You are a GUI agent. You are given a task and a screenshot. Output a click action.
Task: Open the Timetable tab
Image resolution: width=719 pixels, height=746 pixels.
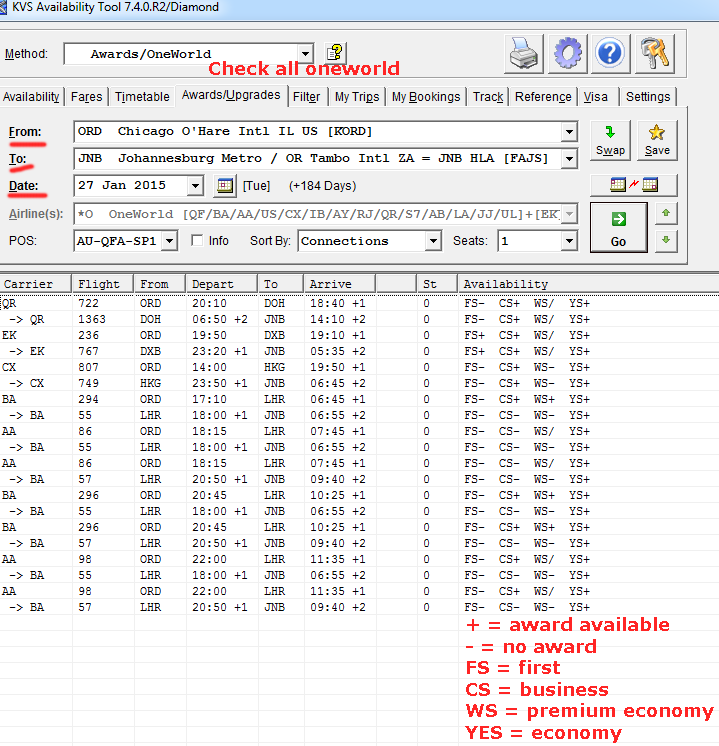pos(142,97)
